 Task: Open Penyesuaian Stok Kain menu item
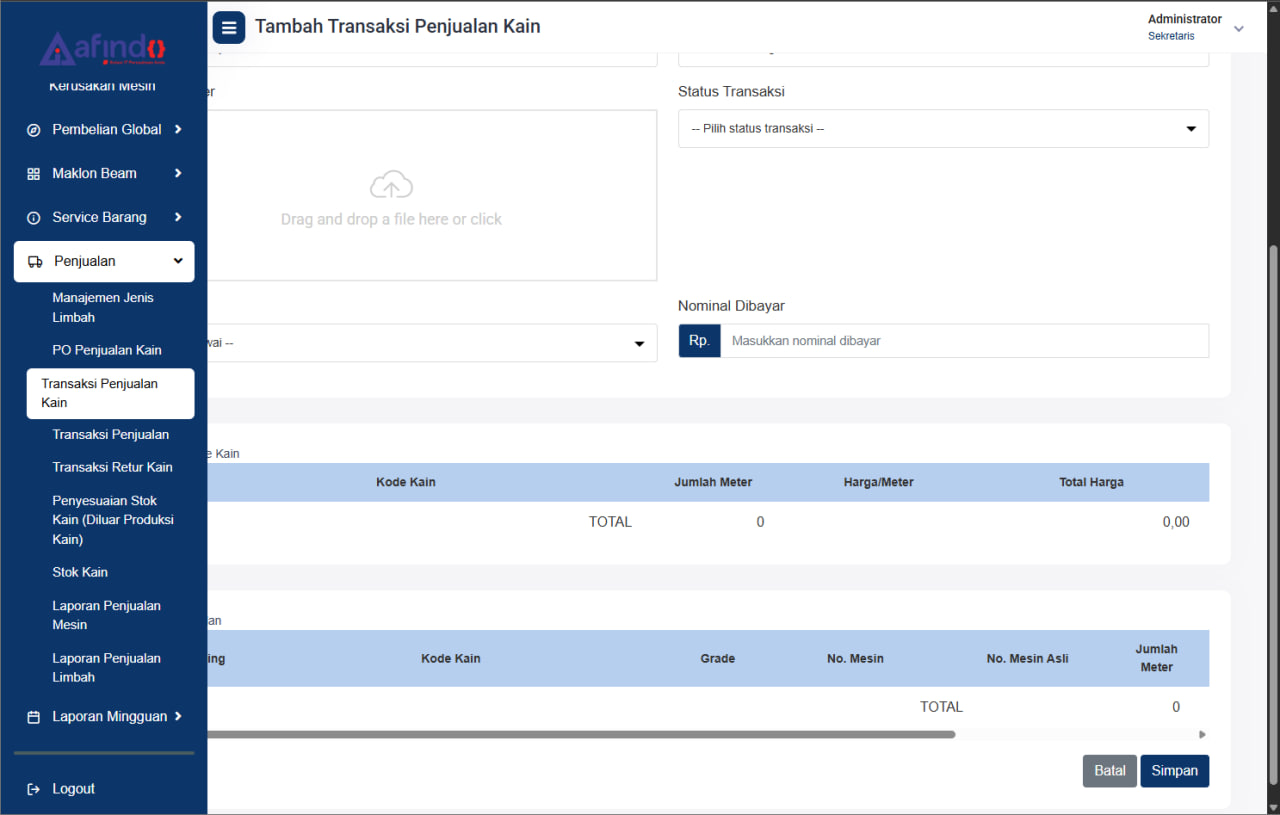pyautogui.click(x=113, y=520)
